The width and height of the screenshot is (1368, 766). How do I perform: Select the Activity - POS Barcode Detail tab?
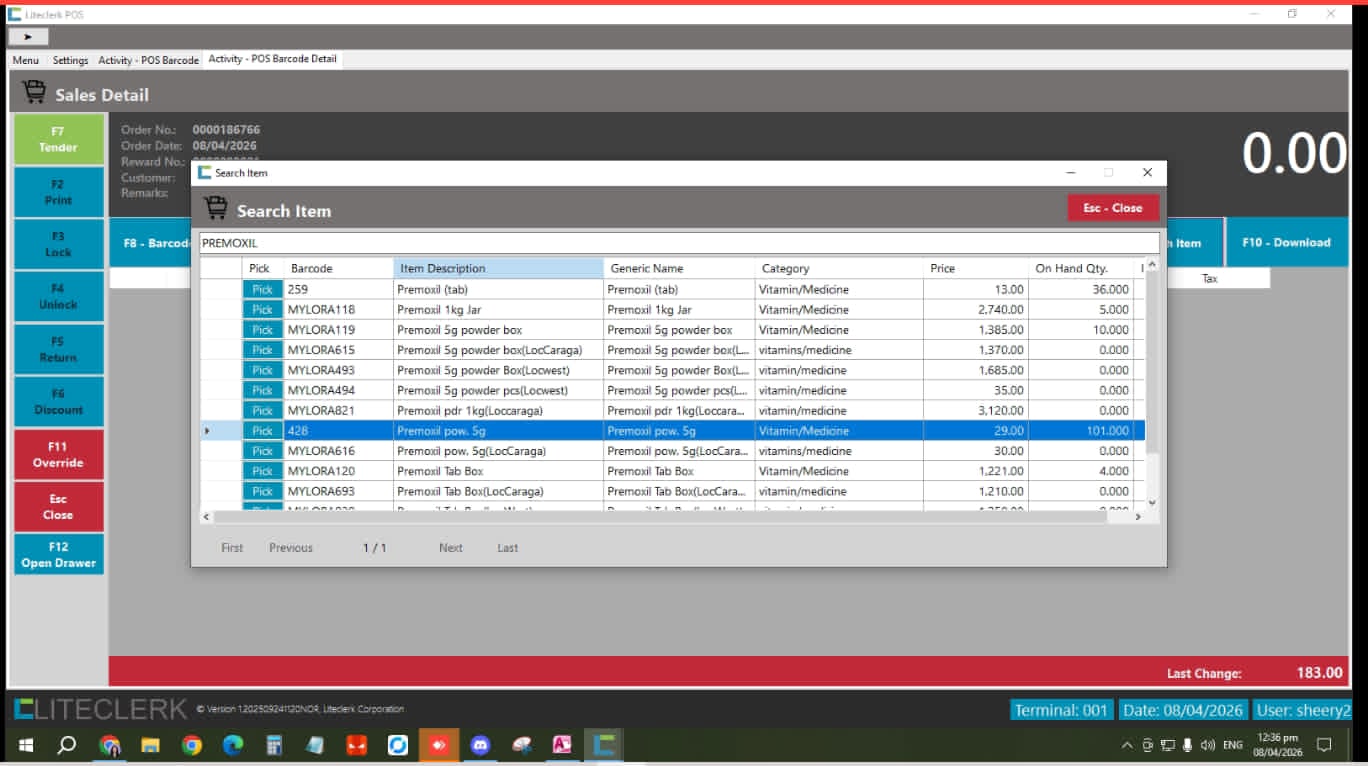pyautogui.click(x=272, y=59)
